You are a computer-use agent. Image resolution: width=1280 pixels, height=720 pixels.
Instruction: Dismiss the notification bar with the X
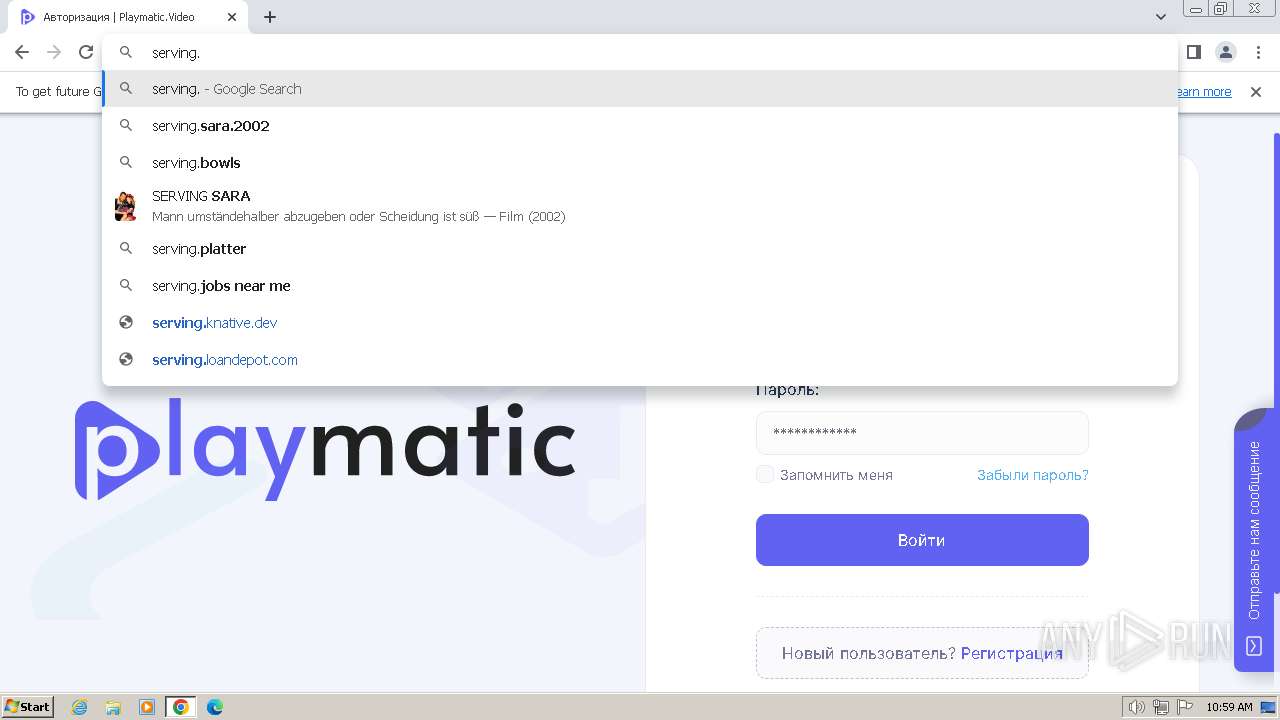coord(1256,92)
